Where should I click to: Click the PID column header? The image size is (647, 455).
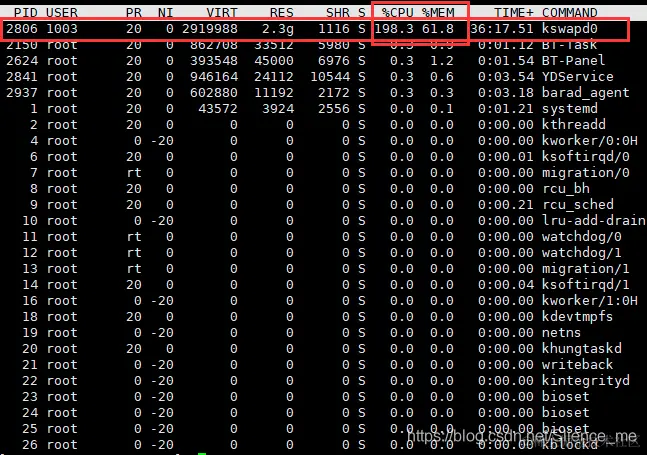pos(26,12)
